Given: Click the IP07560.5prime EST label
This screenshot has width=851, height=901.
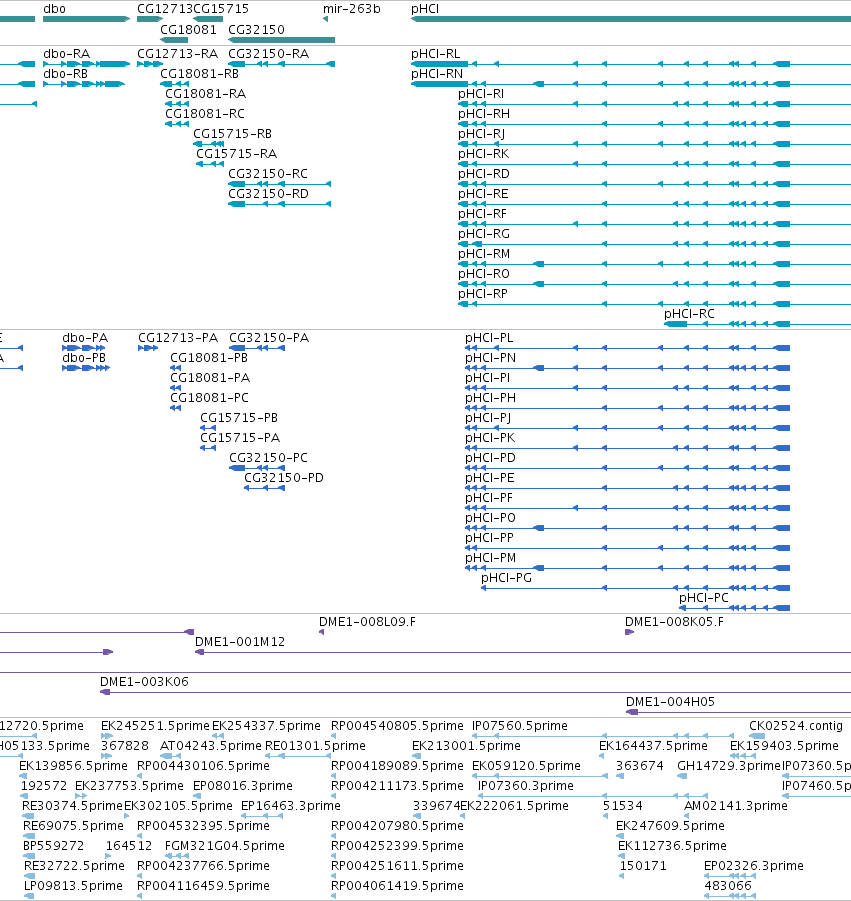Looking at the screenshot, I should click(x=519, y=726).
